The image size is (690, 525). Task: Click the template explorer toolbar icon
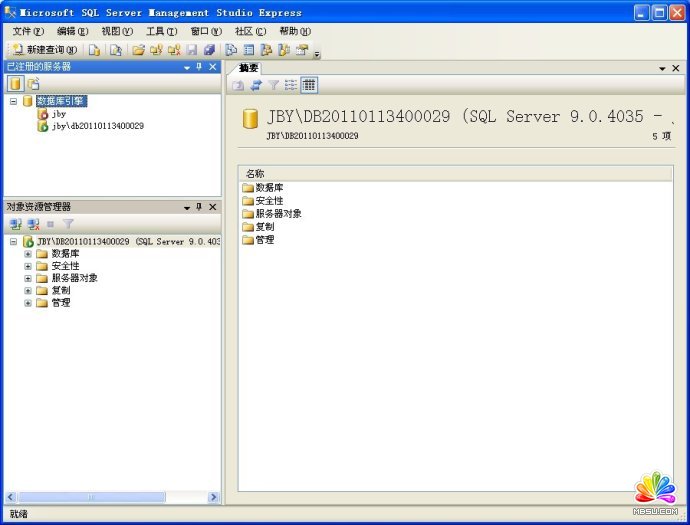pyautogui.click(x=284, y=50)
